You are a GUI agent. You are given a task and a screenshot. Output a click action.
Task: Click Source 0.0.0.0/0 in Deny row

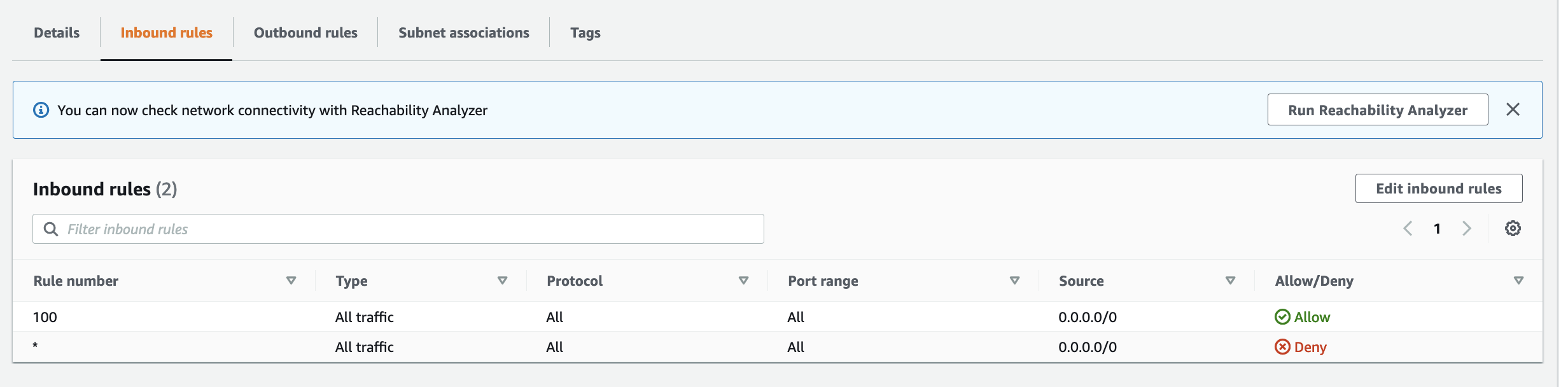1088,347
